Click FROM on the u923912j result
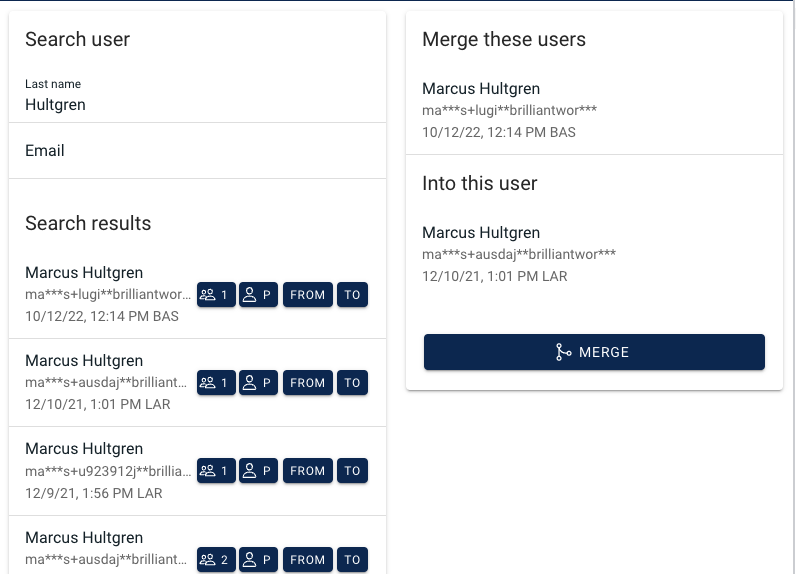Viewport: 796px width, 574px height. (308, 471)
